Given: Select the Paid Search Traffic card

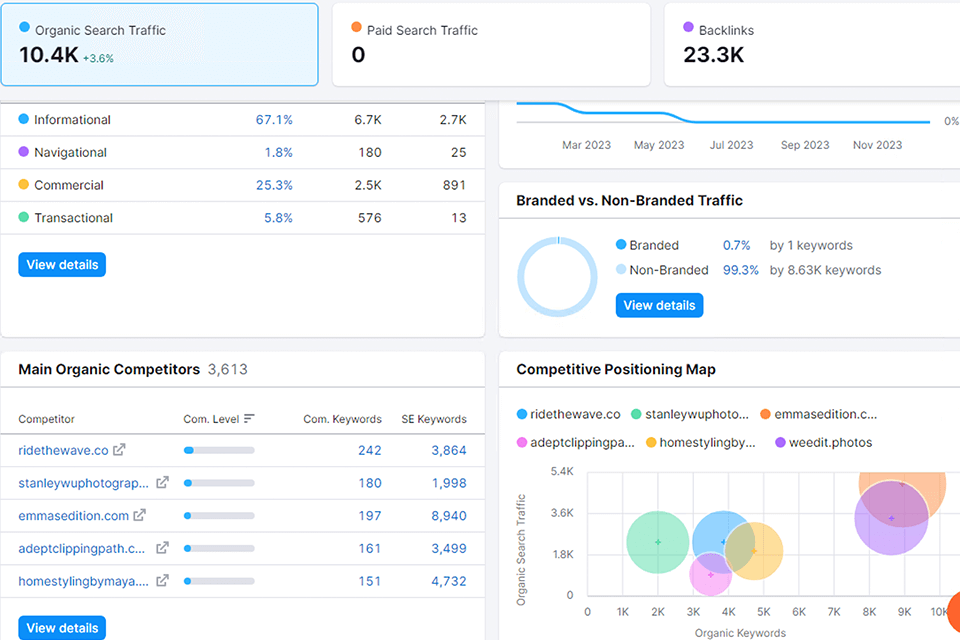Looking at the screenshot, I should [491, 44].
